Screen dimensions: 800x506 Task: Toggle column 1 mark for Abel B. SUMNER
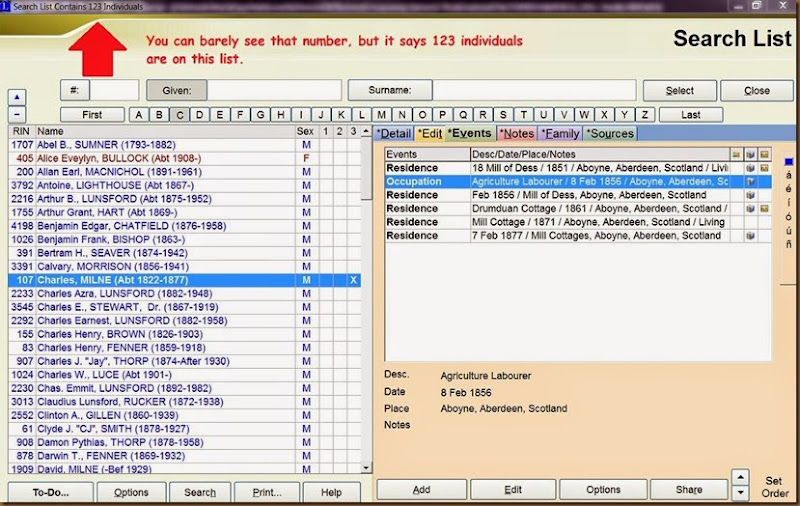pyautogui.click(x=325, y=145)
